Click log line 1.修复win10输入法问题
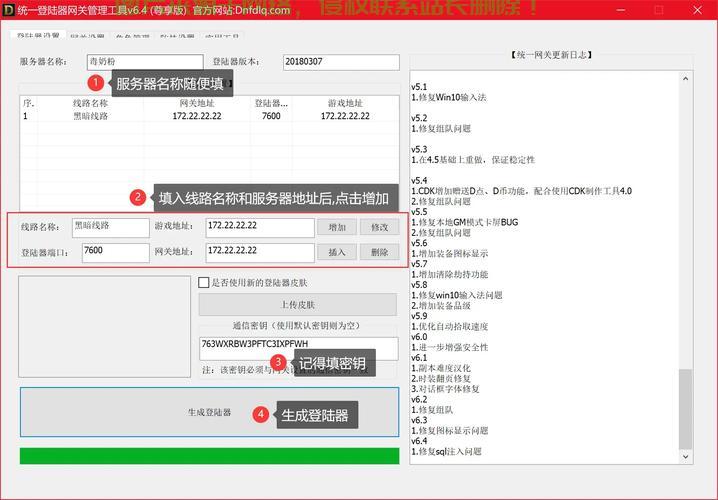Screen dimensions: 718x500 [x=457, y=295]
